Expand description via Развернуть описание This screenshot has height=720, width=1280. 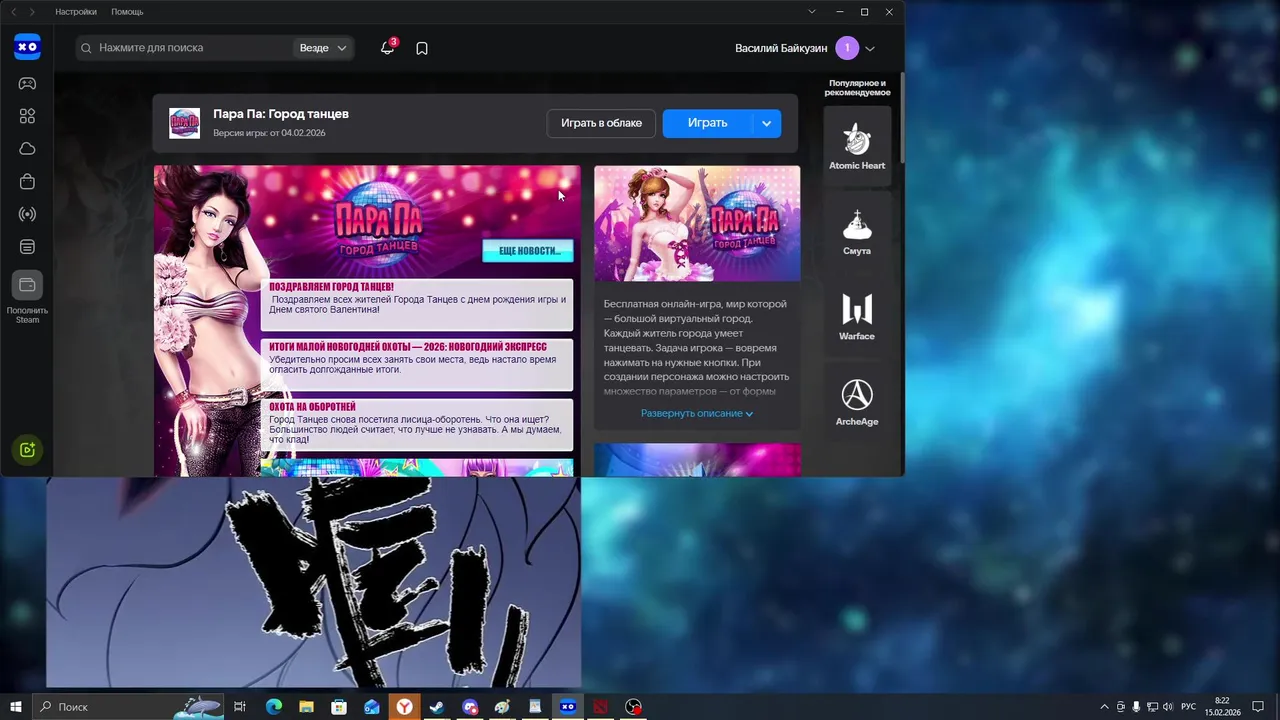click(697, 413)
